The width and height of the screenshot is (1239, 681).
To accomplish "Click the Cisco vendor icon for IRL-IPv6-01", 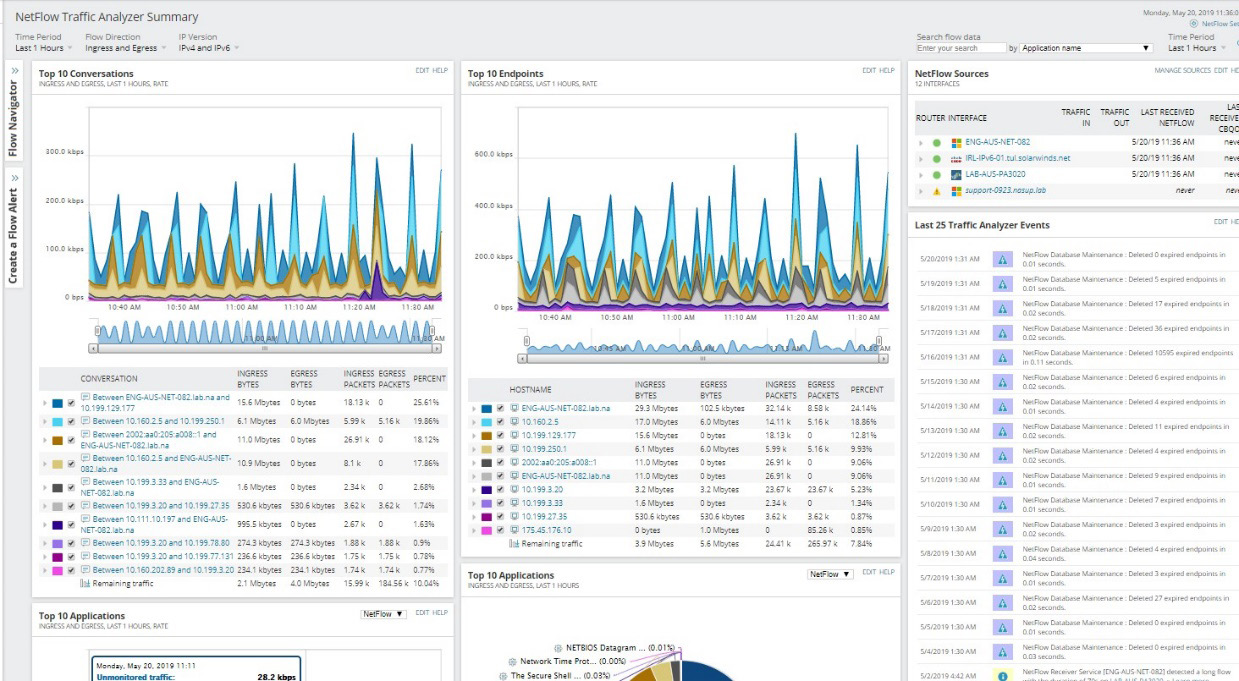I will click(955, 158).
